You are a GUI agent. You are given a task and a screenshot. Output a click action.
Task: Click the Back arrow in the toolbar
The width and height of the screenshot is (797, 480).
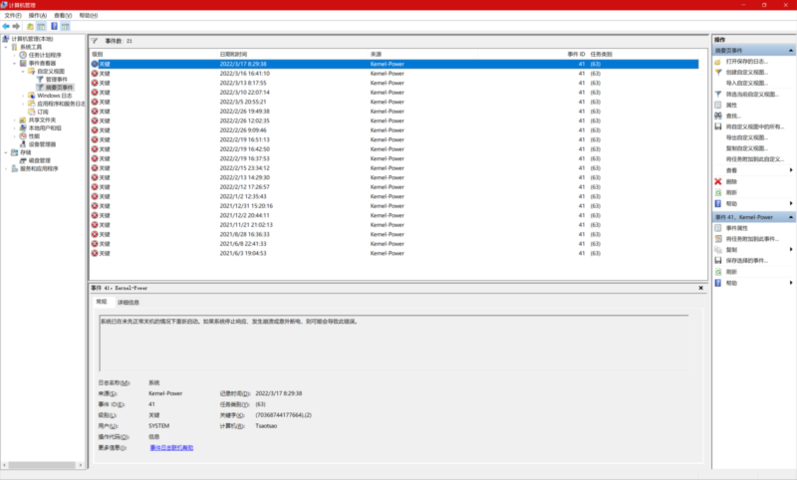5,26
